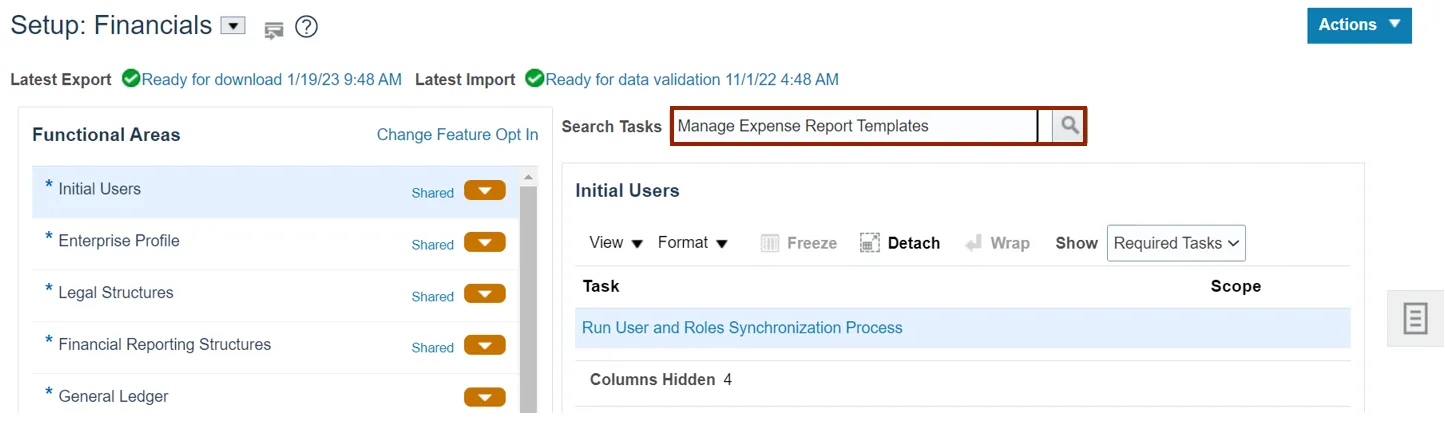The width and height of the screenshot is (1445, 421).
Task: Click the search magnifier icon for tasks
Action: click(x=1070, y=126)
